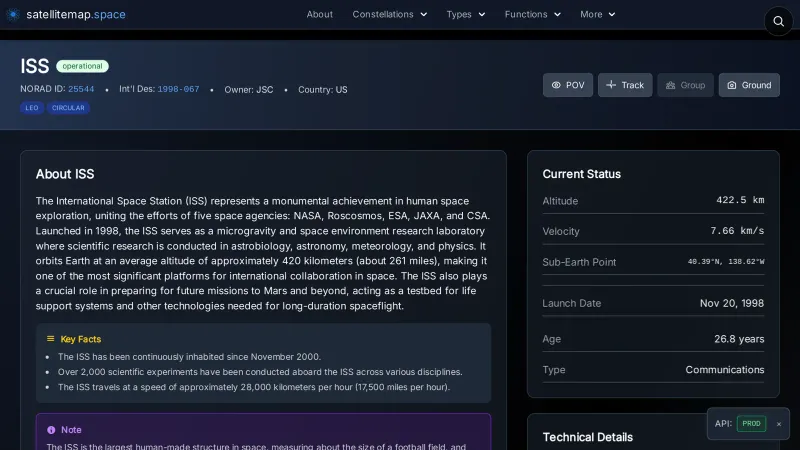Screen dimensions: 800x450
Task: Click the operational status badge
Action: click(82, 66)
